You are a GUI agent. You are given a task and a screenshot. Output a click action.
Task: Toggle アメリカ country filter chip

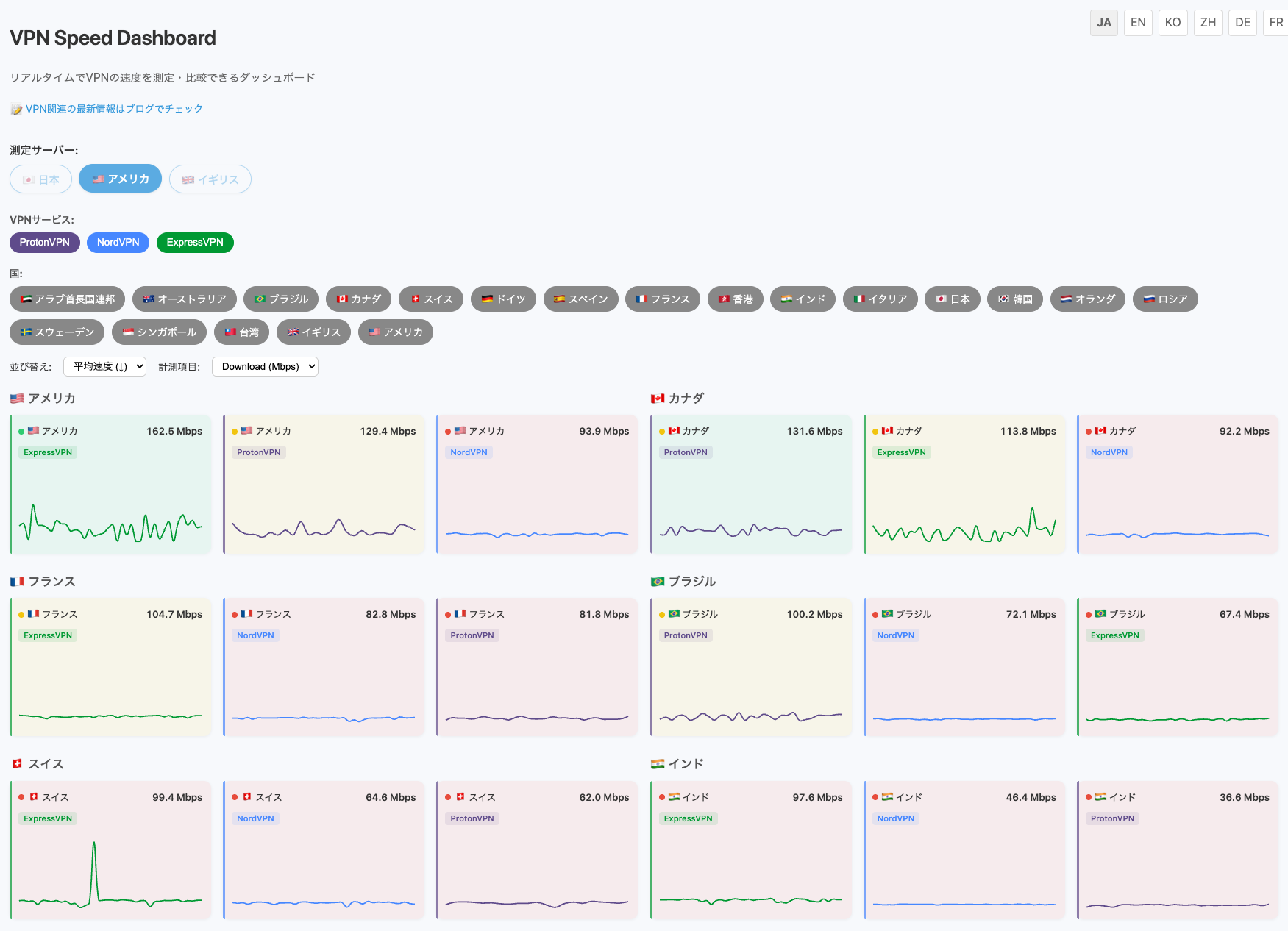click(x=396, y=332)
